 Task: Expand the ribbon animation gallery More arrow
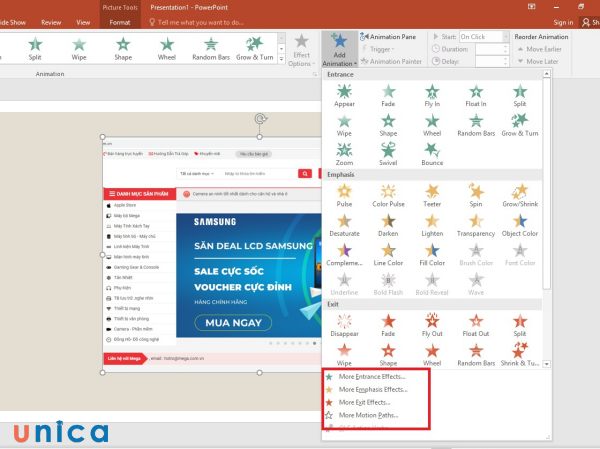pos(282,59)
